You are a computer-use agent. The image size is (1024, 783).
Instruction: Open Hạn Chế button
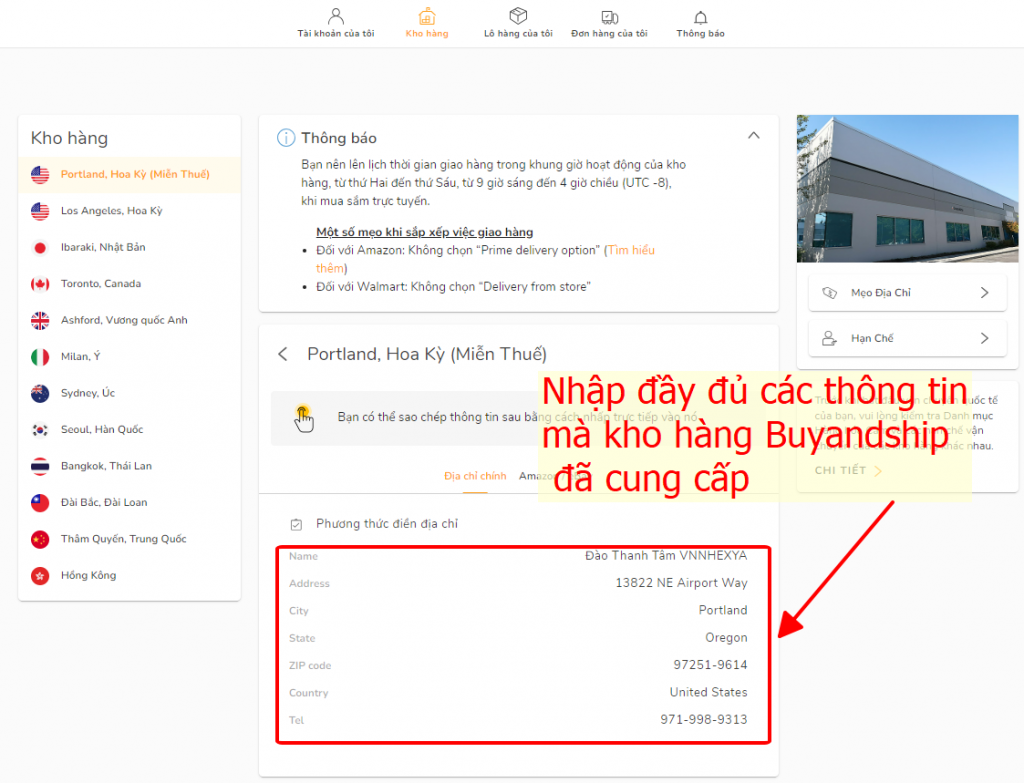pyautogui.click(x=907, y=338)
